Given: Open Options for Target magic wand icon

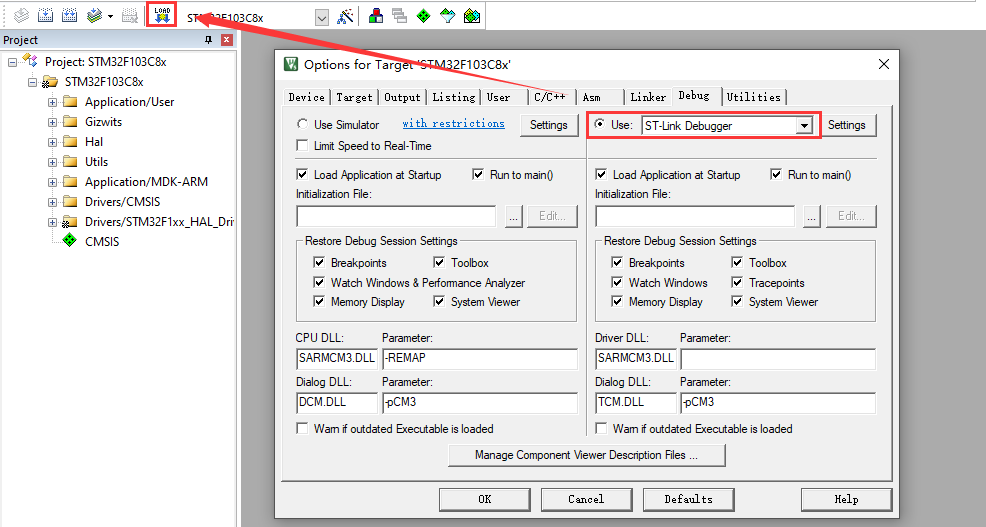Looking at the screenshot, I should (x=345, y=16).
